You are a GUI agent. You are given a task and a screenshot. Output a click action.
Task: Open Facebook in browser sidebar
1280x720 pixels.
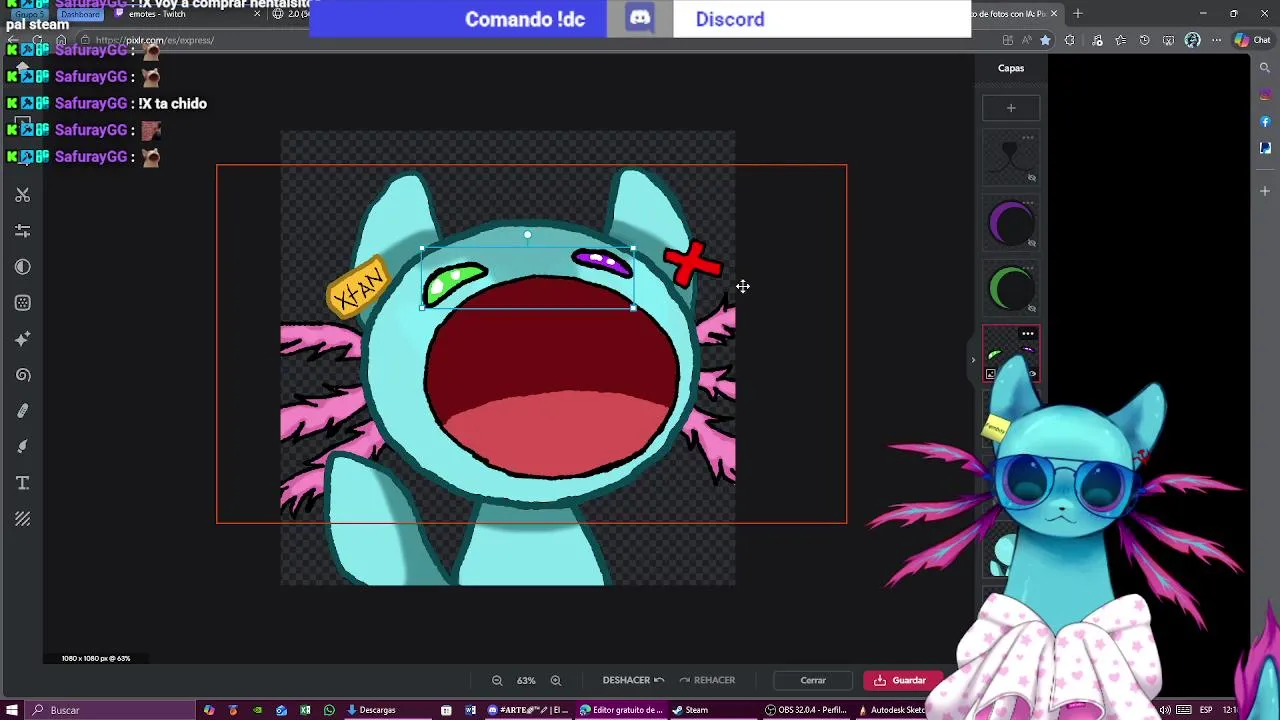(x=1265, y=122)
